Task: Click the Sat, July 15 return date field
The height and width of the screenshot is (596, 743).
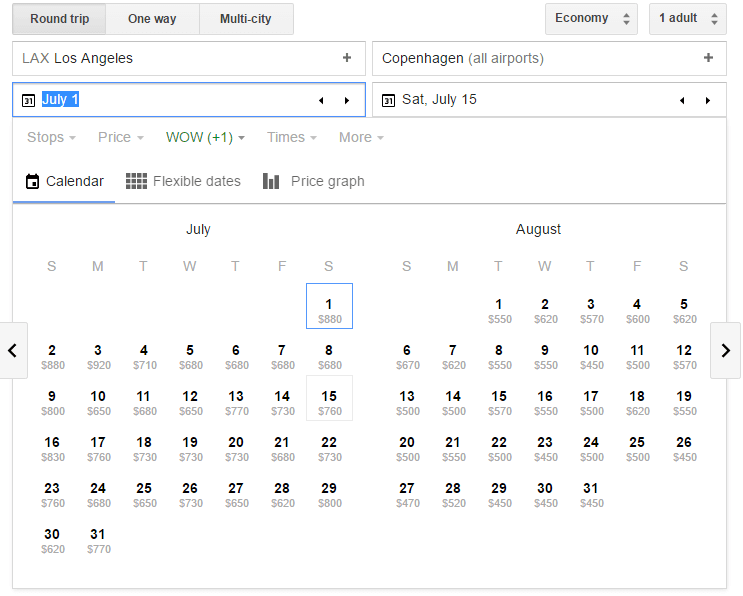Action: pos(520,100)
